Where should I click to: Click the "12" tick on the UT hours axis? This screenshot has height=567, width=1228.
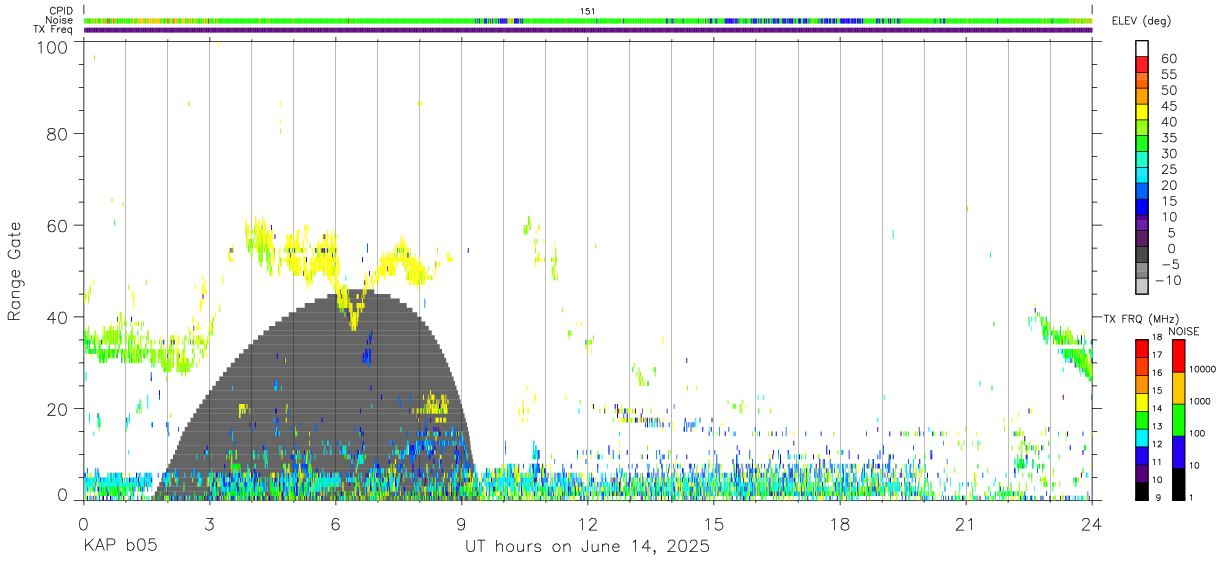point(587,524)
